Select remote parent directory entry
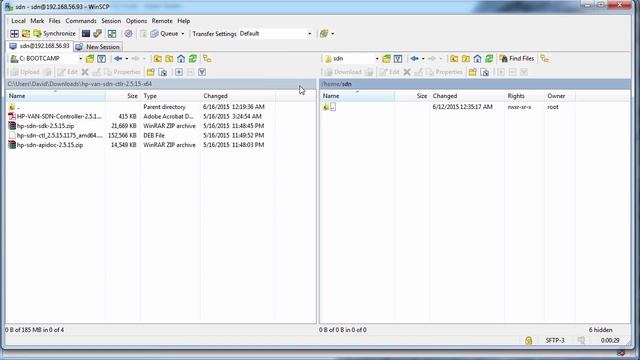 tap(329, 107)
